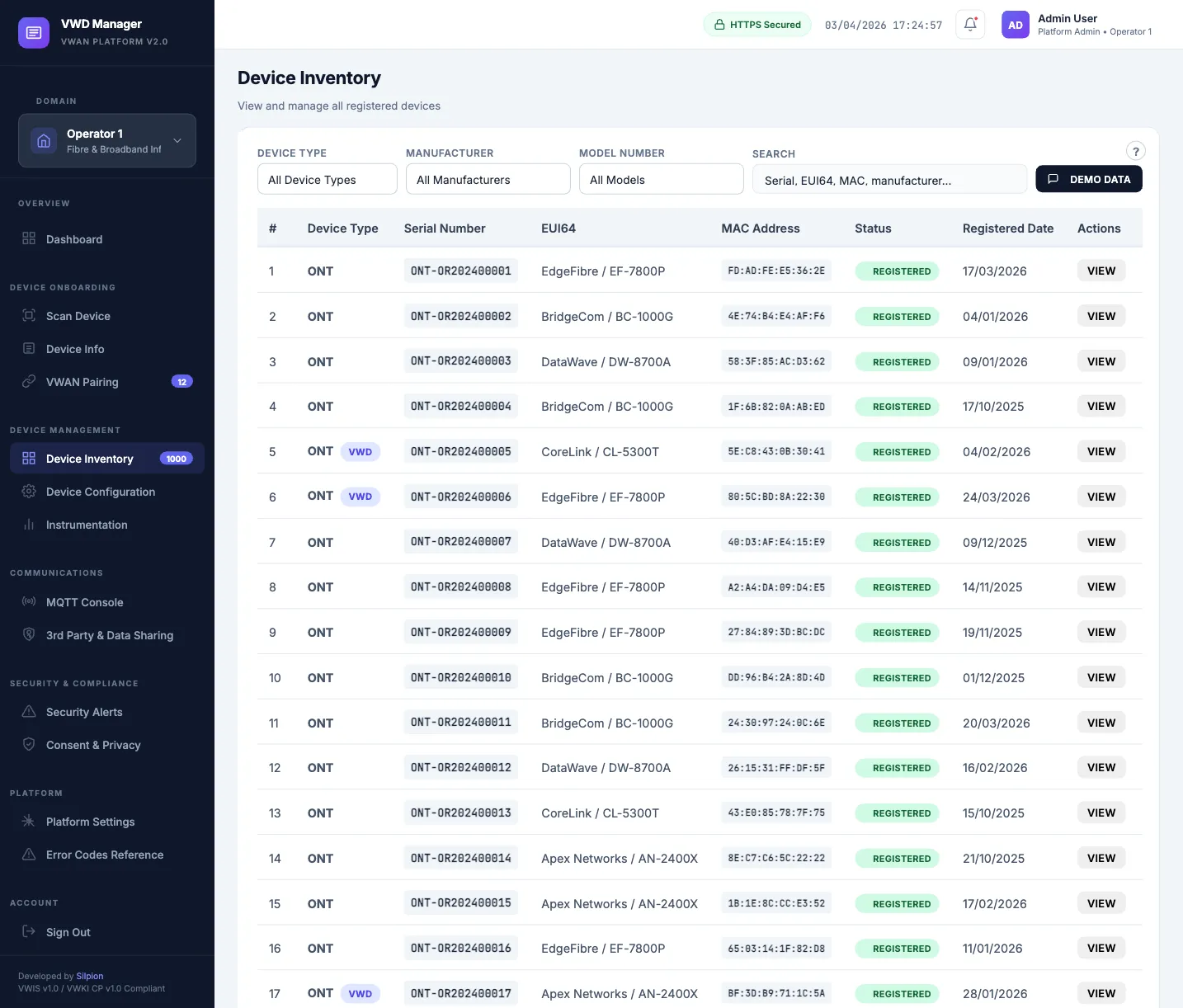Image resolution: width=1183 pixels, height=1008 pixels.
Task: Click the help question mark icon
Action: (1135, 151)
